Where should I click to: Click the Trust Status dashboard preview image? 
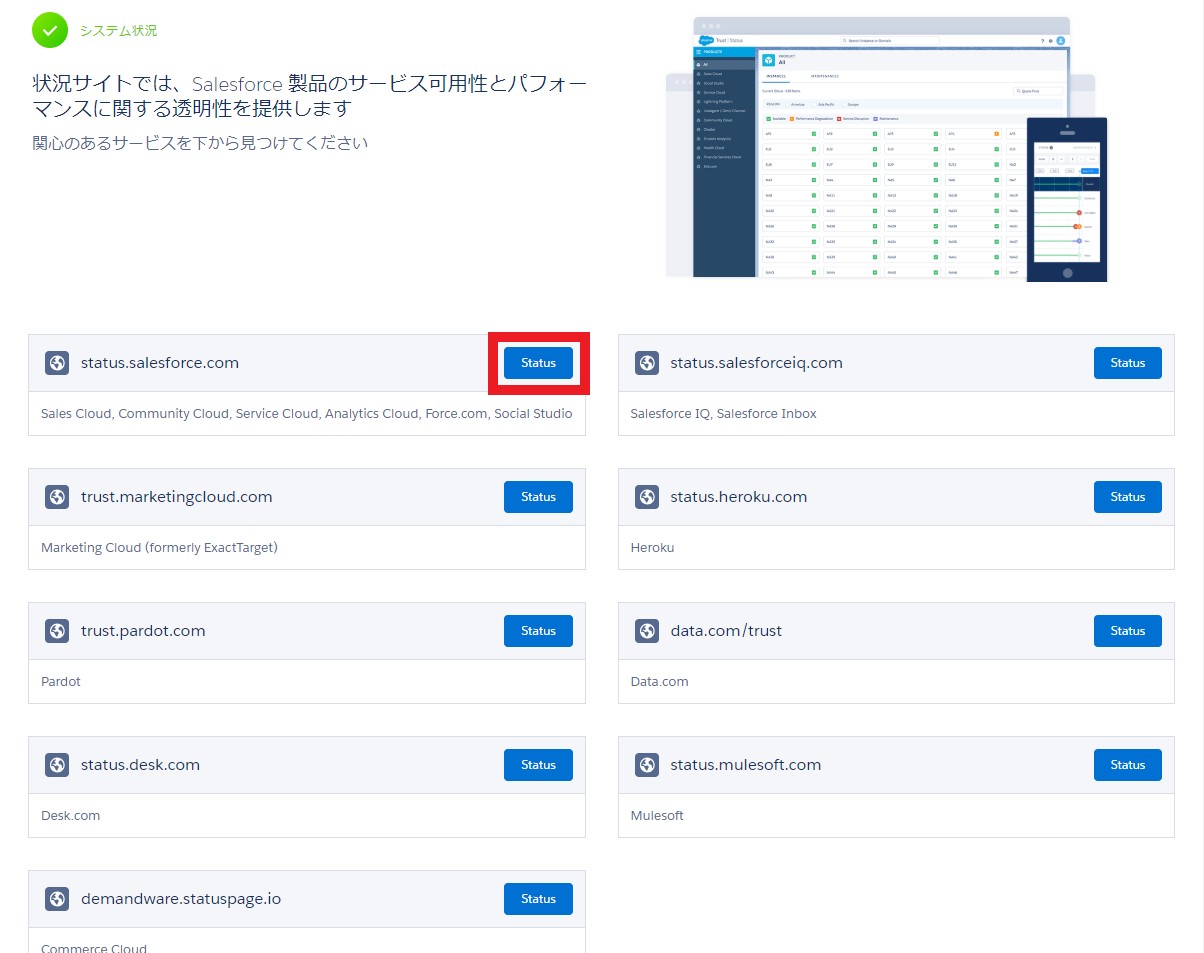(x=885, y=150)
